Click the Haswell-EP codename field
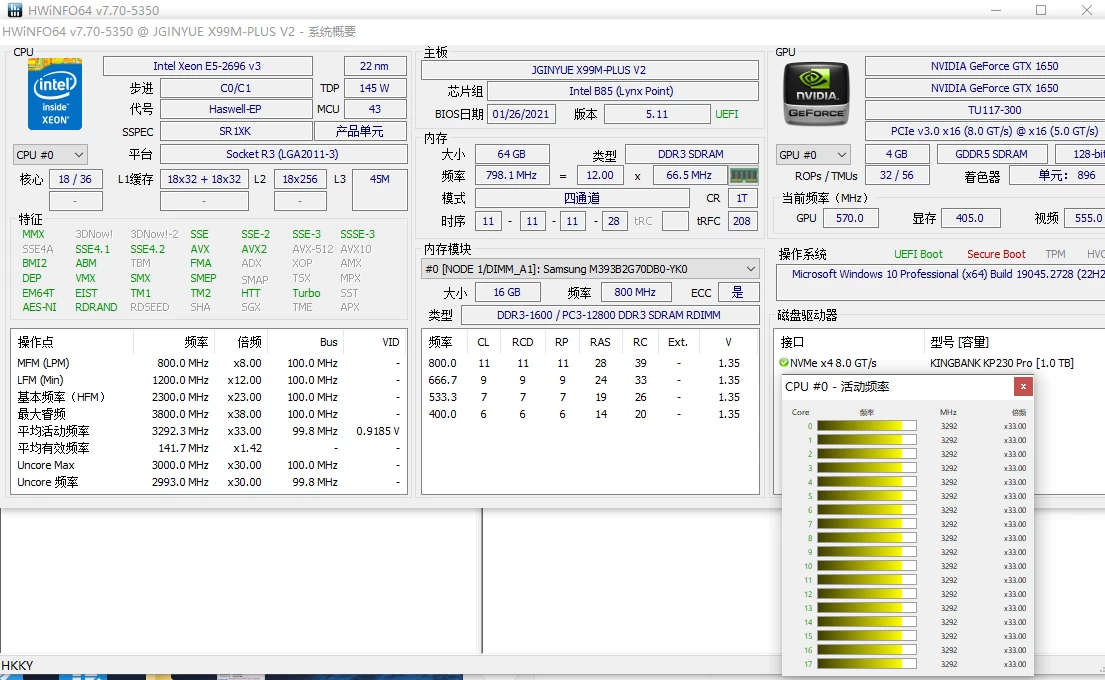The width and height of the screenshot is (1105, 680). coord(236,109)
